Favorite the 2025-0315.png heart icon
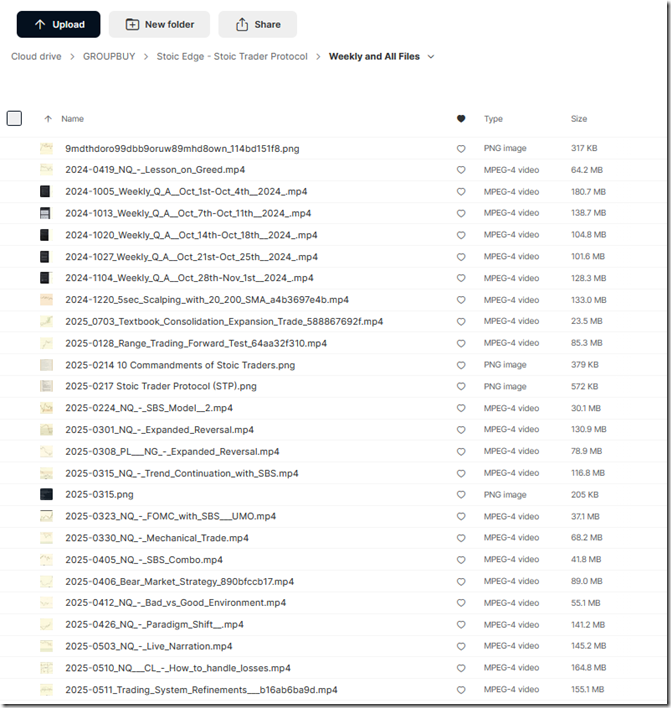The height and width of the screenshot is (708, 671). click(461, 494)
